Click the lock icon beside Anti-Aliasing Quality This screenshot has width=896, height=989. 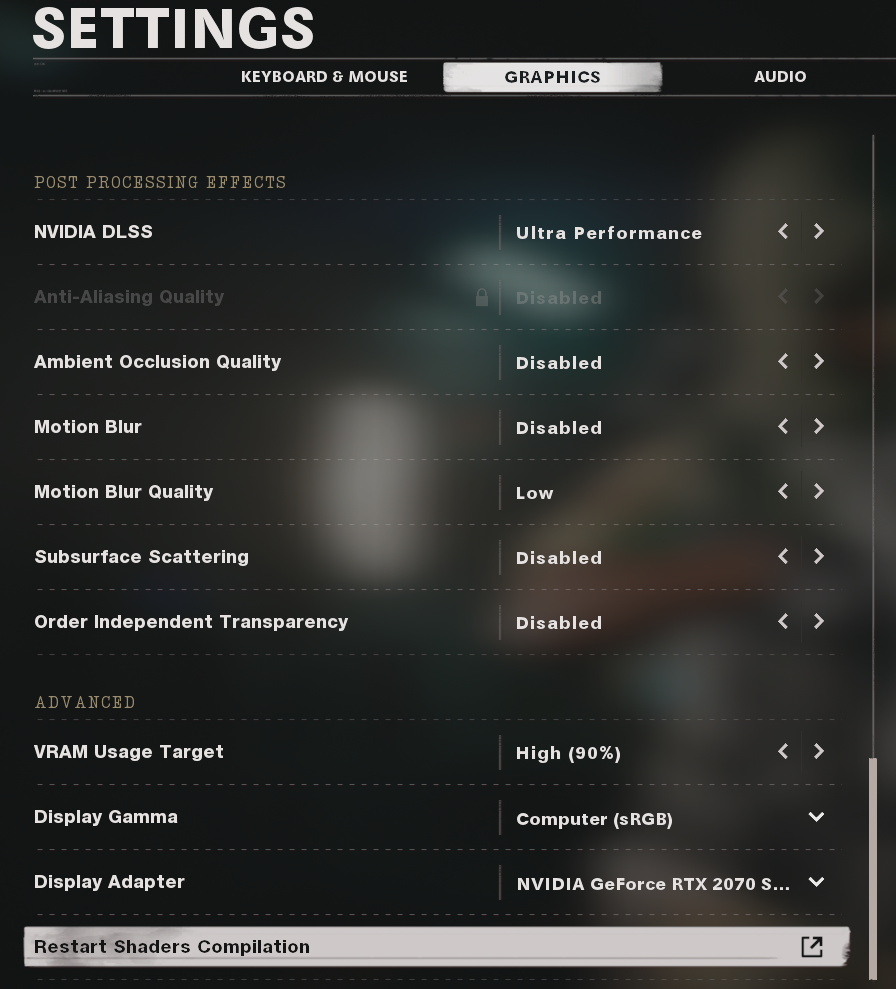pyautogui.click(x=482, y=297)
